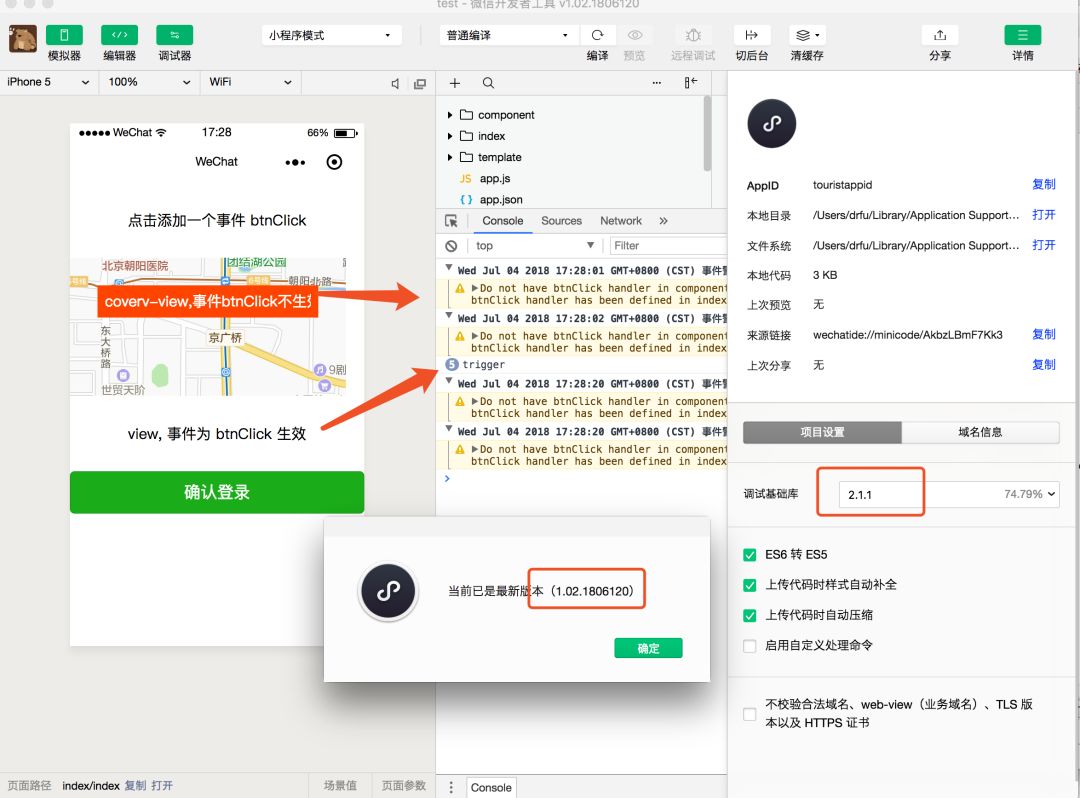Click the file tree scrollbar
The image size is (1080, 798).
(x=707, y=134)
